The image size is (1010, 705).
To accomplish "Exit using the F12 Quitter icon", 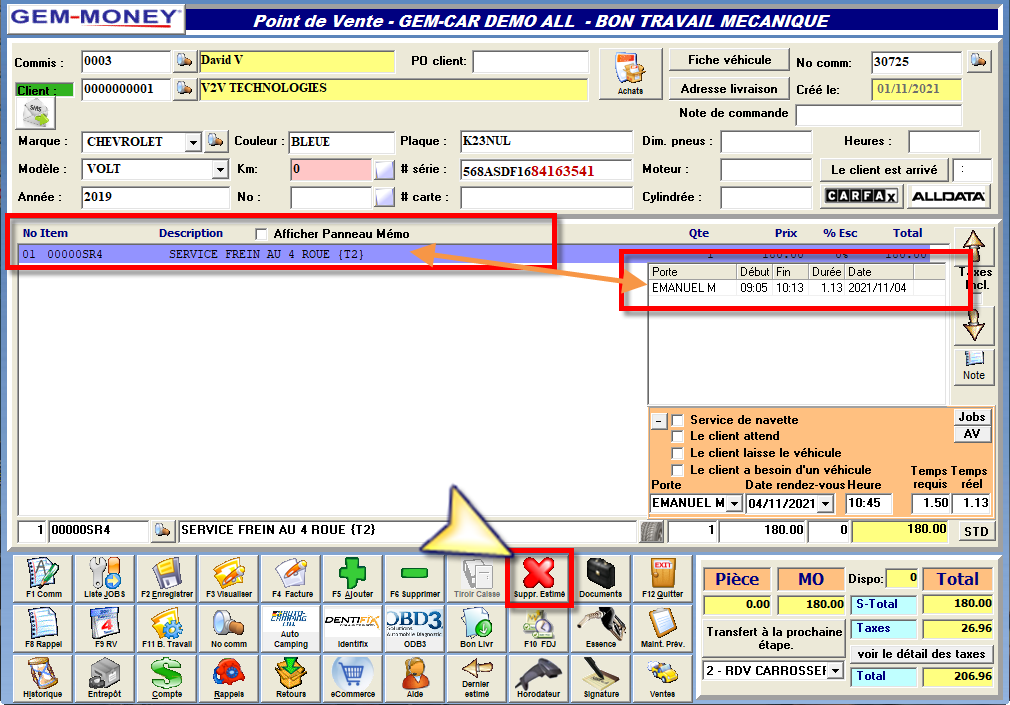I will point(662,578).
